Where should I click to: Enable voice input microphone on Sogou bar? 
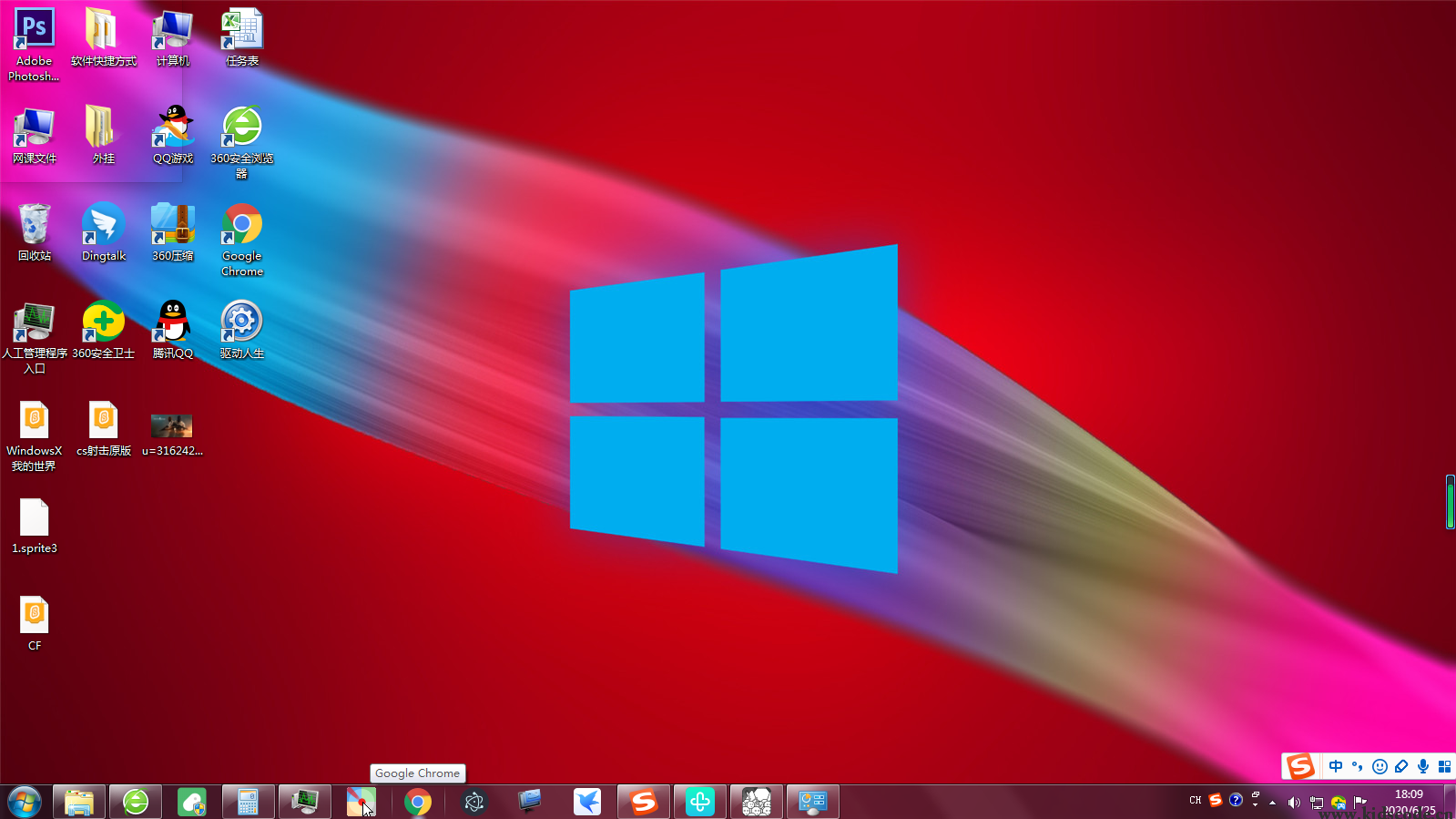click(1423, 766)
